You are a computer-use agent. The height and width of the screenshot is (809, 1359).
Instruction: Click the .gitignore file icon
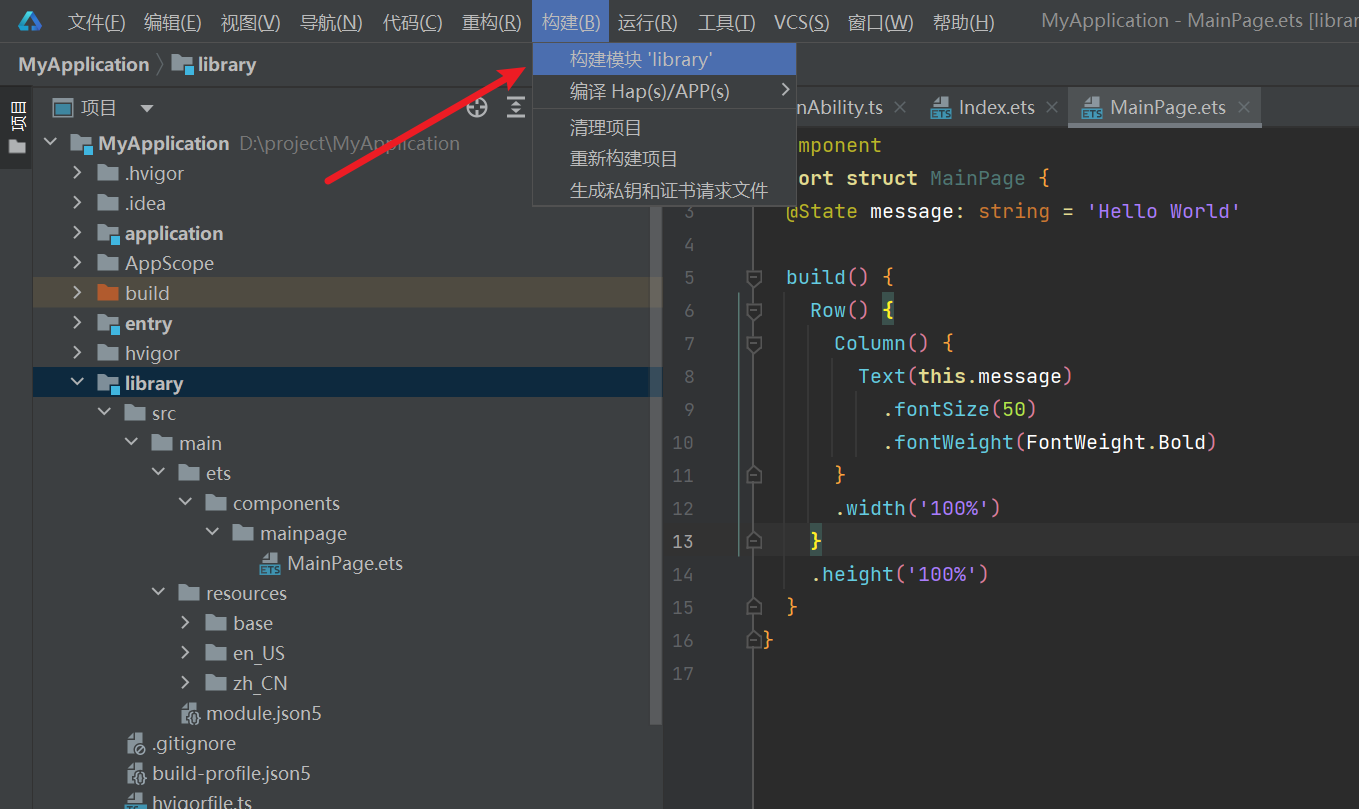pyautogui.click(x=136, y=744)
